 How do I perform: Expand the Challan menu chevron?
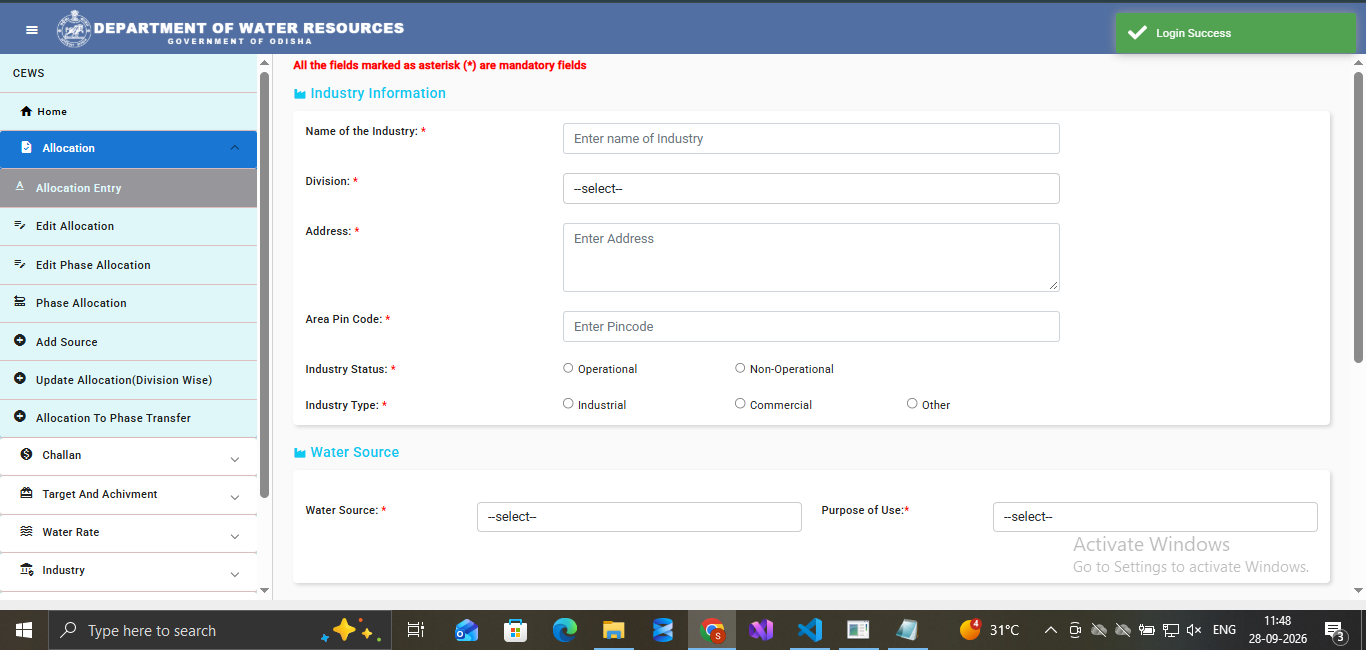point(235,459)
